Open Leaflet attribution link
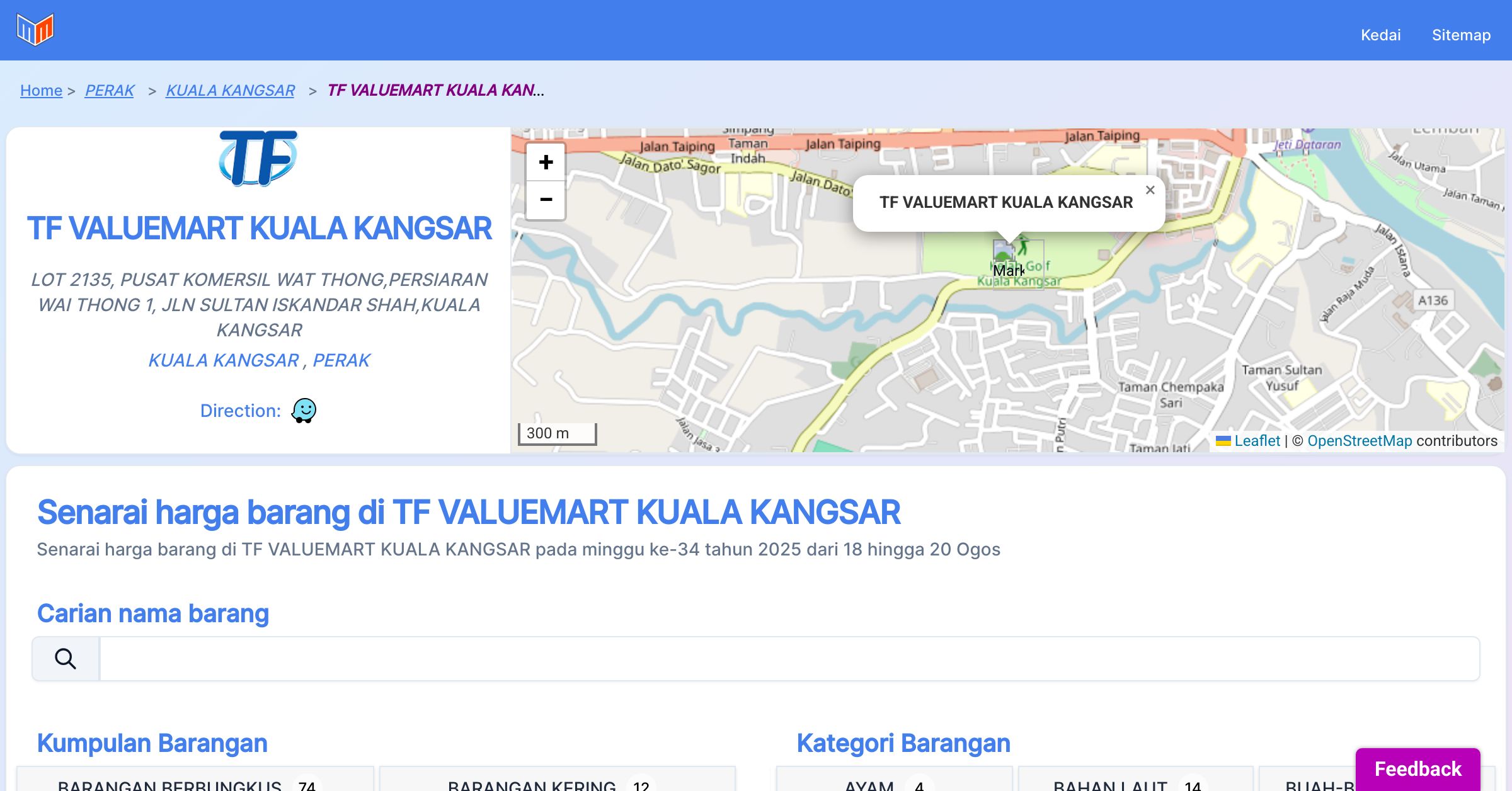This screenshot has height=791, width=1512. 1256,441
